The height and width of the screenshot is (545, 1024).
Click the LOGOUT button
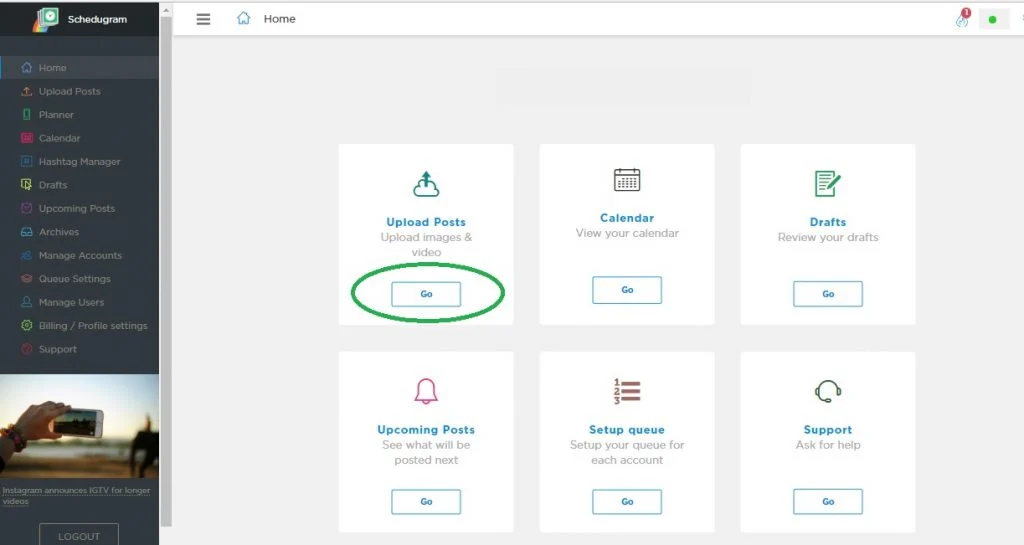(x=79, y=535)
